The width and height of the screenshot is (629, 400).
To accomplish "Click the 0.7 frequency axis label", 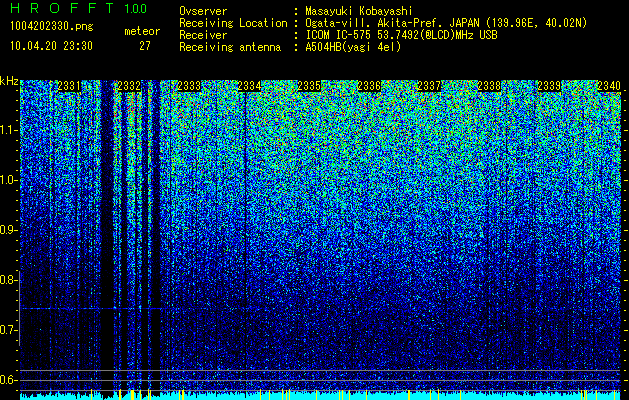I will (8, 330).
